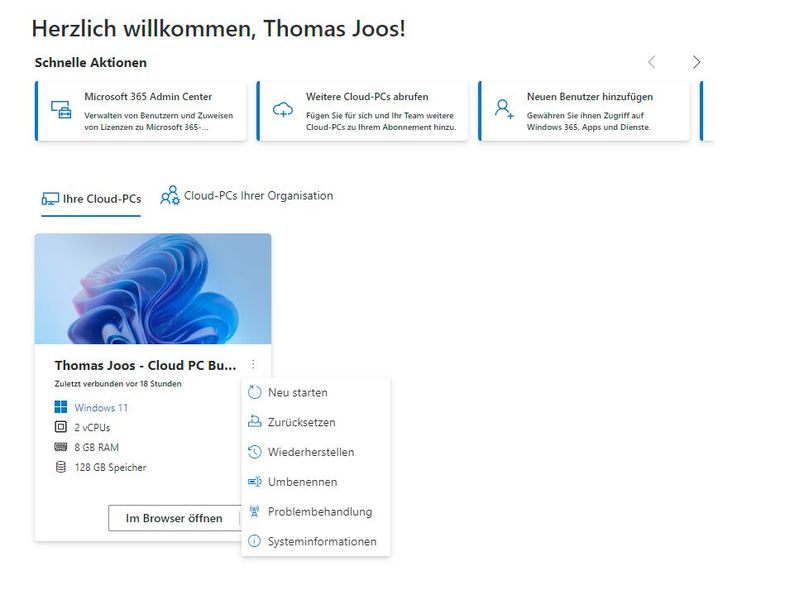785x600 pixels.
Task: Click the RAM memory icon
Action: [61, 447]
